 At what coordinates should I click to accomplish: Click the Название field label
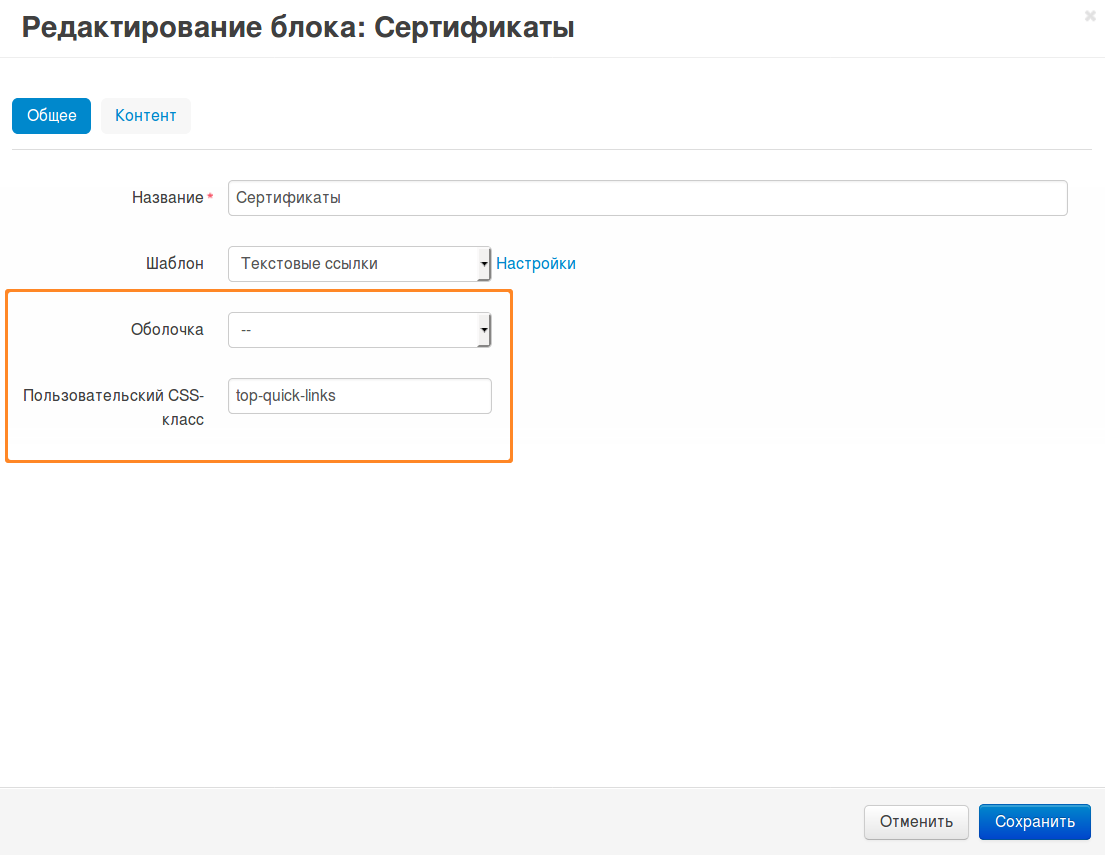pyautogui.click(x=167, y=198)
